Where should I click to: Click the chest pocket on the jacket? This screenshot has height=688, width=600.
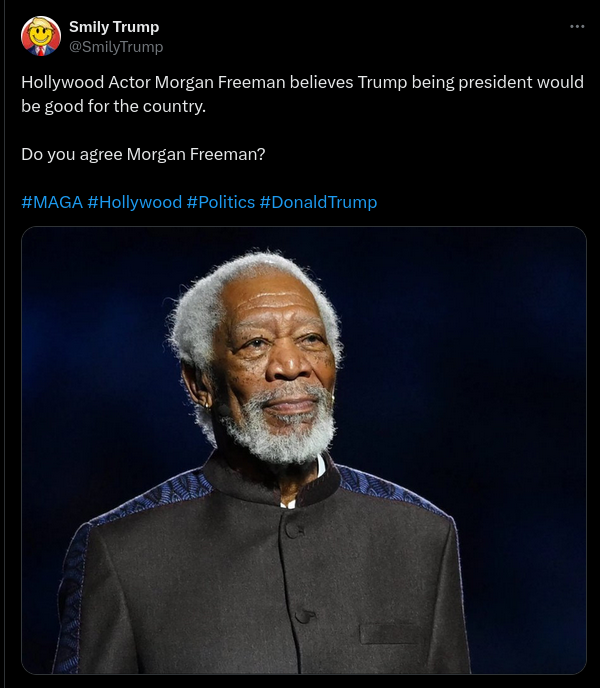[x=389, y=633]
